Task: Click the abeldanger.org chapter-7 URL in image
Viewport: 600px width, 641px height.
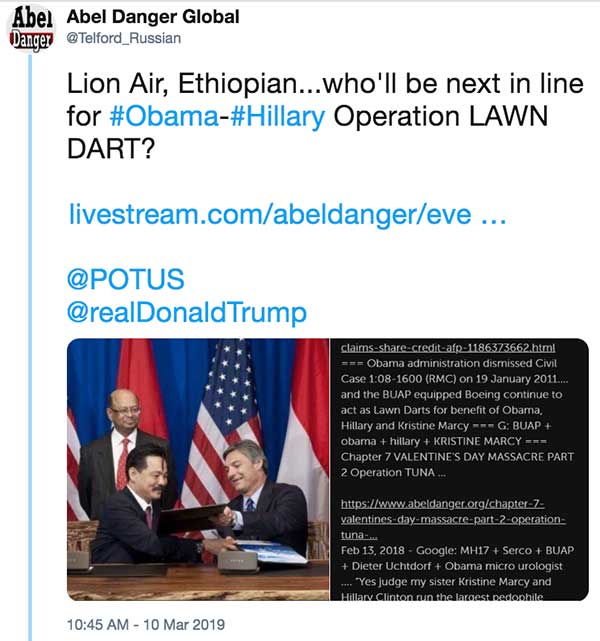Action: [x=453, y=519]
